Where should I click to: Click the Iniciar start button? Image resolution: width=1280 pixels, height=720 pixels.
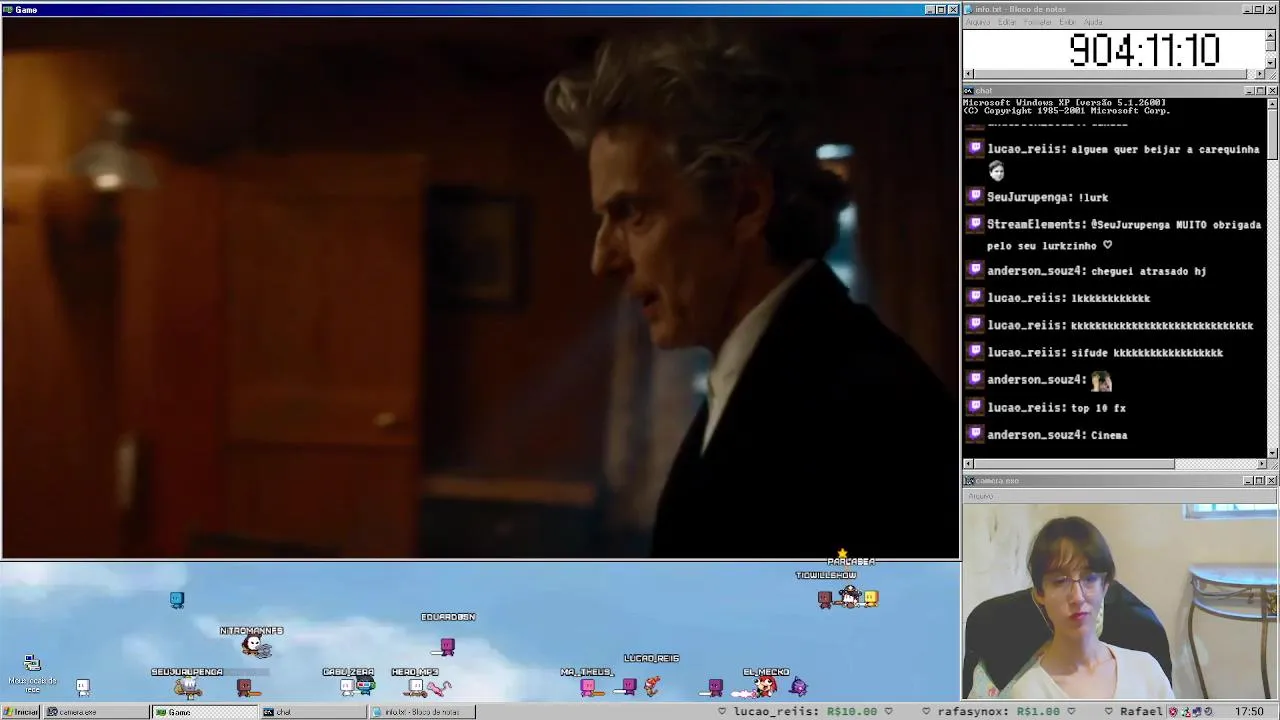(x=20, y=712)
